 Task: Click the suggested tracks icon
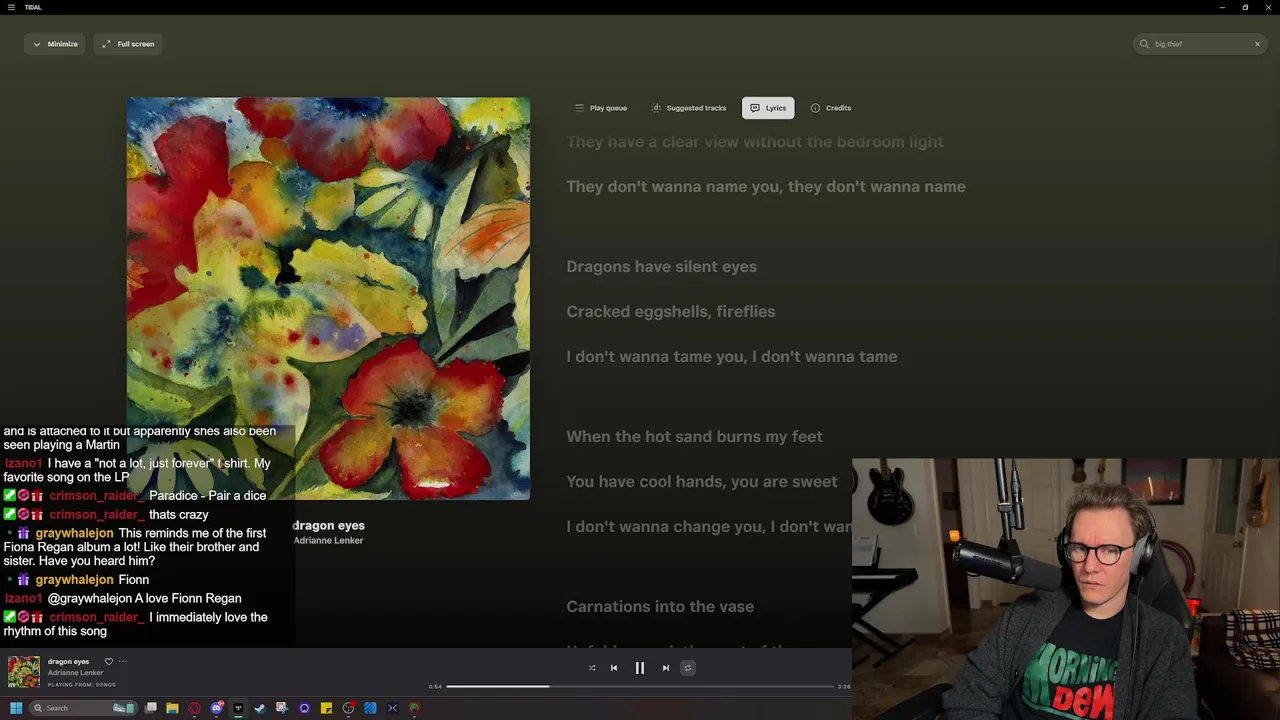pyautogui.click(x=656, y=108)
